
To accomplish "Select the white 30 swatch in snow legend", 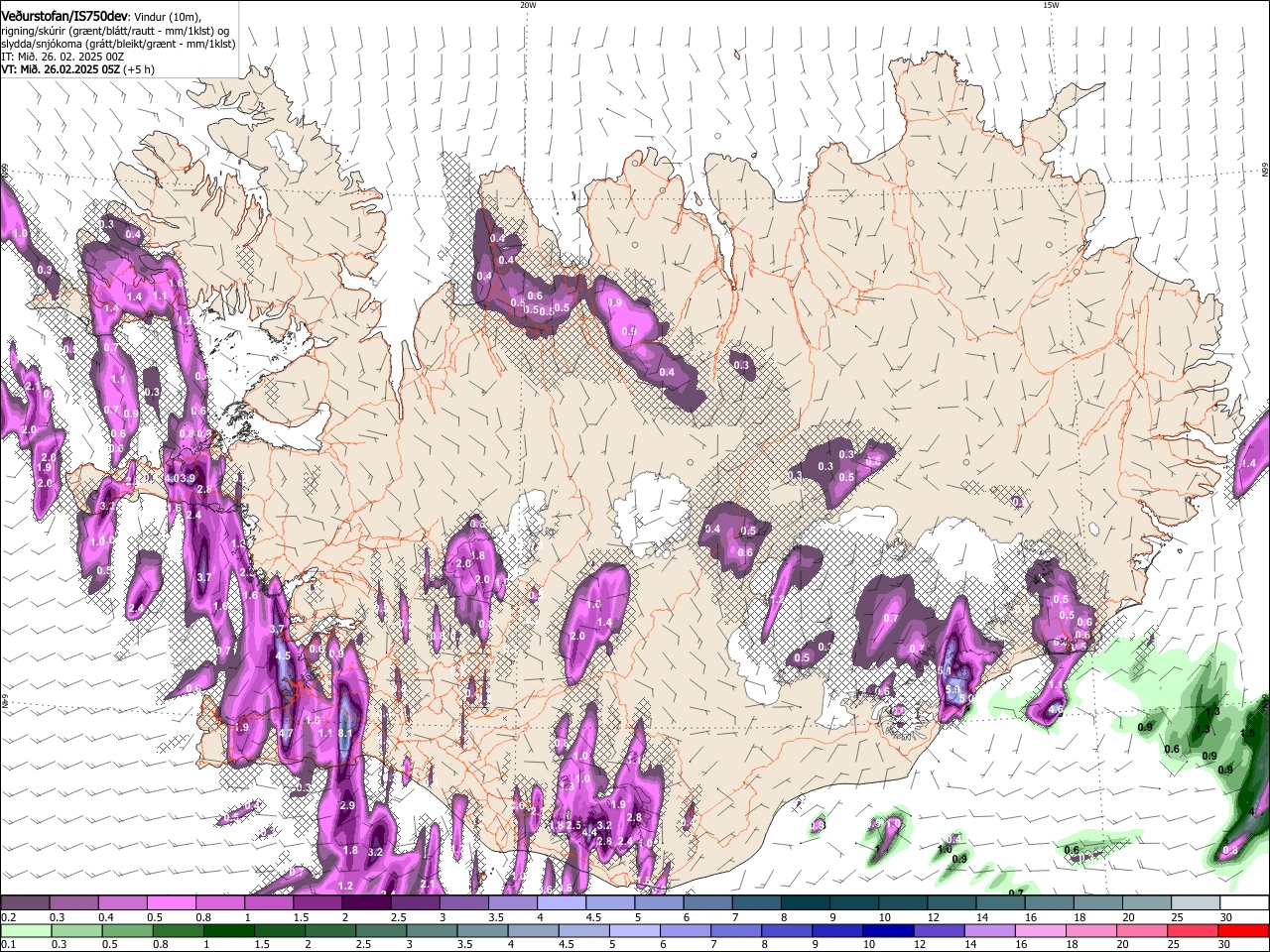I will coord(1244,903).
